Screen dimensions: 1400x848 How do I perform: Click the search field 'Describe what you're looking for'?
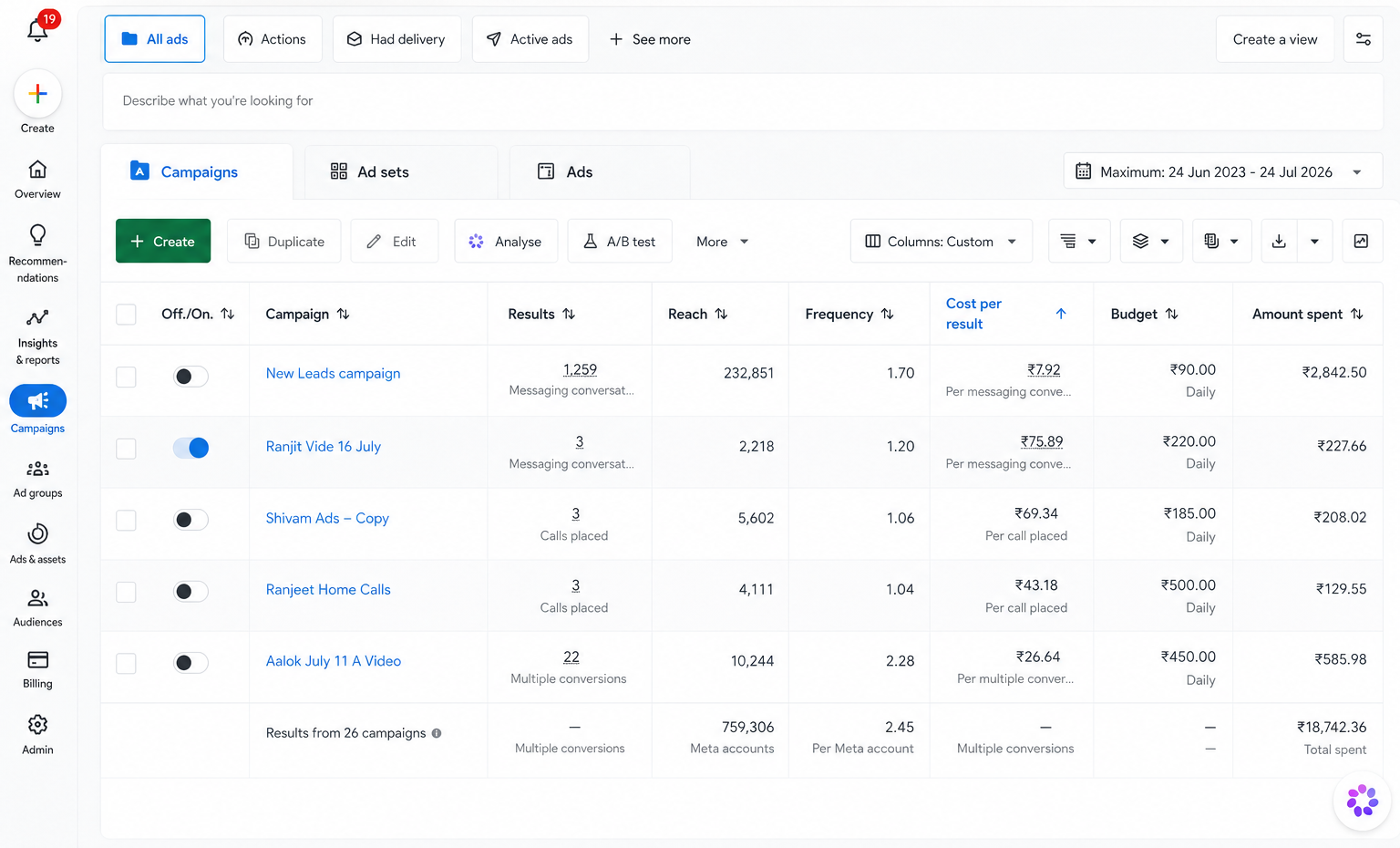pyautogui.click(x=743, y=101)
